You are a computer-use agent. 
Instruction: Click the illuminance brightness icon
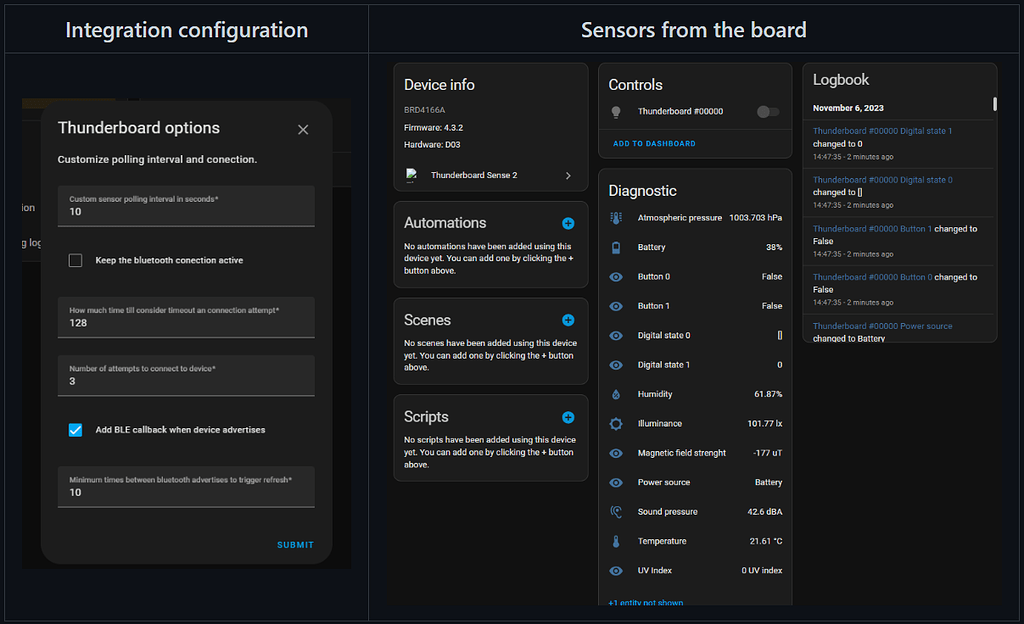pyautogui.click(x=616, y=423)
